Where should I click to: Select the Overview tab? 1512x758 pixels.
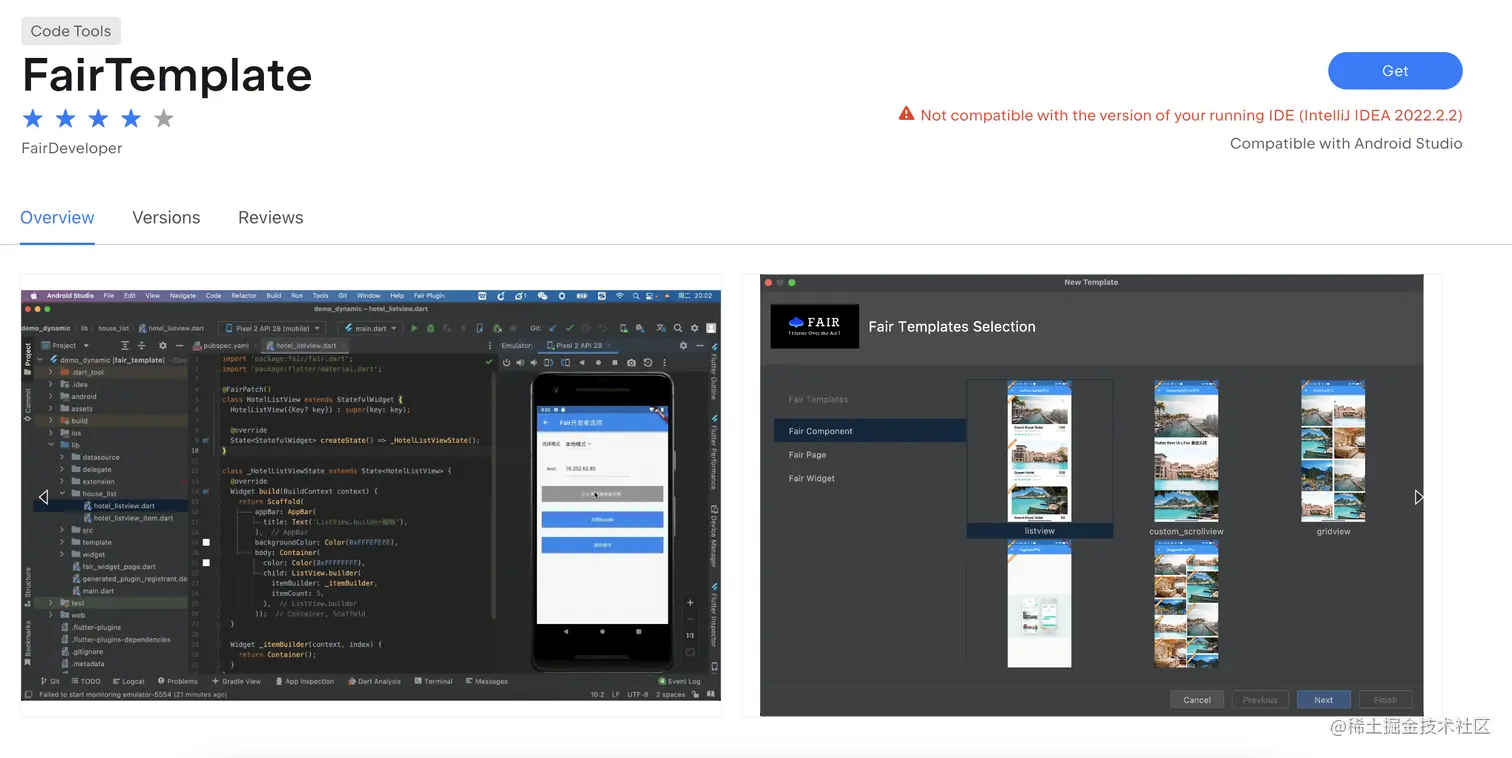[x=57, y=218]
